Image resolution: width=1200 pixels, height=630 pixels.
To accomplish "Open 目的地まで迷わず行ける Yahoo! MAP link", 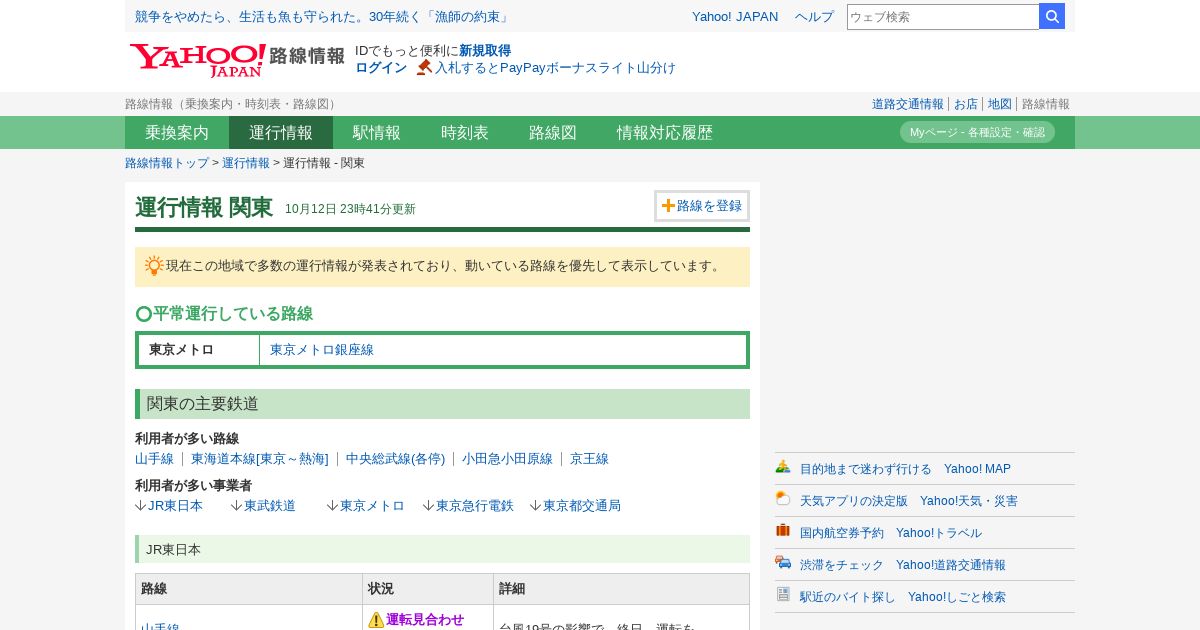I will click(905, 469).
